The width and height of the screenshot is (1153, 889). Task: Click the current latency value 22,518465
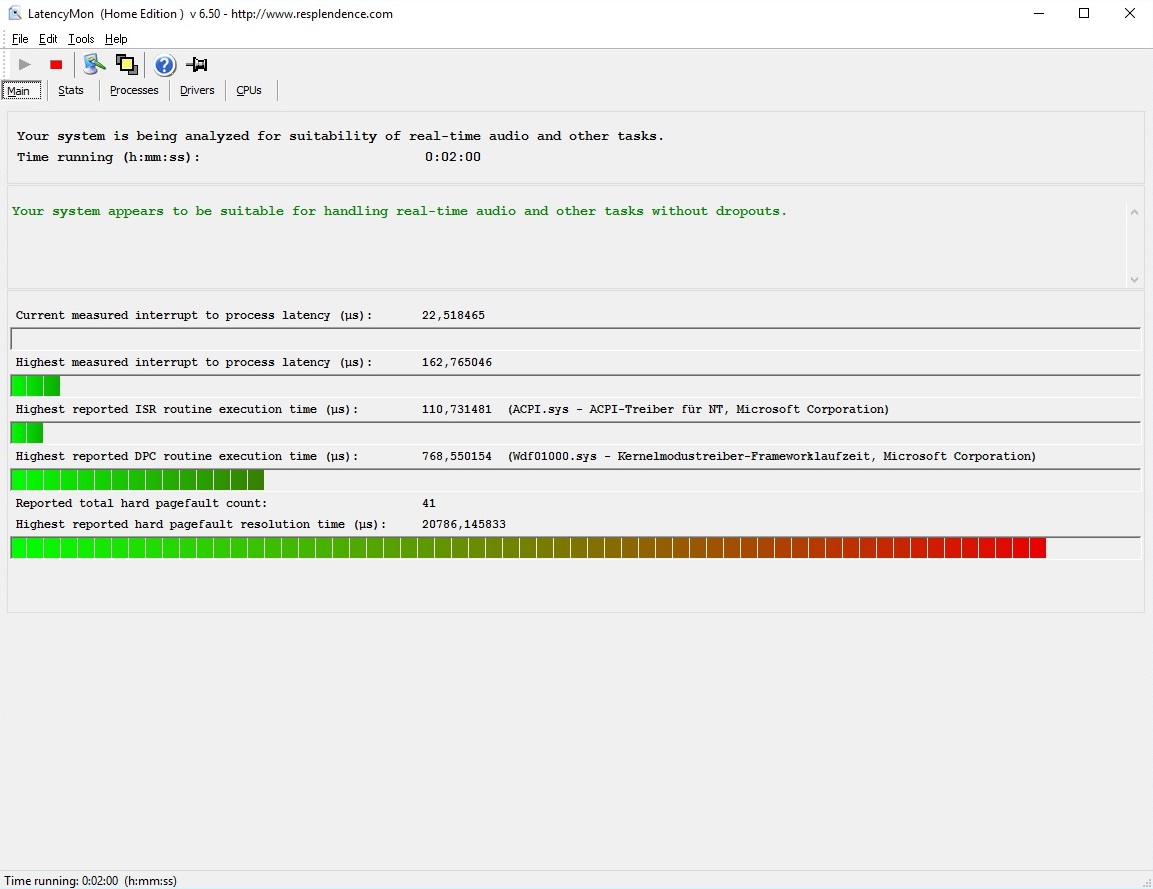click(453, 315)
